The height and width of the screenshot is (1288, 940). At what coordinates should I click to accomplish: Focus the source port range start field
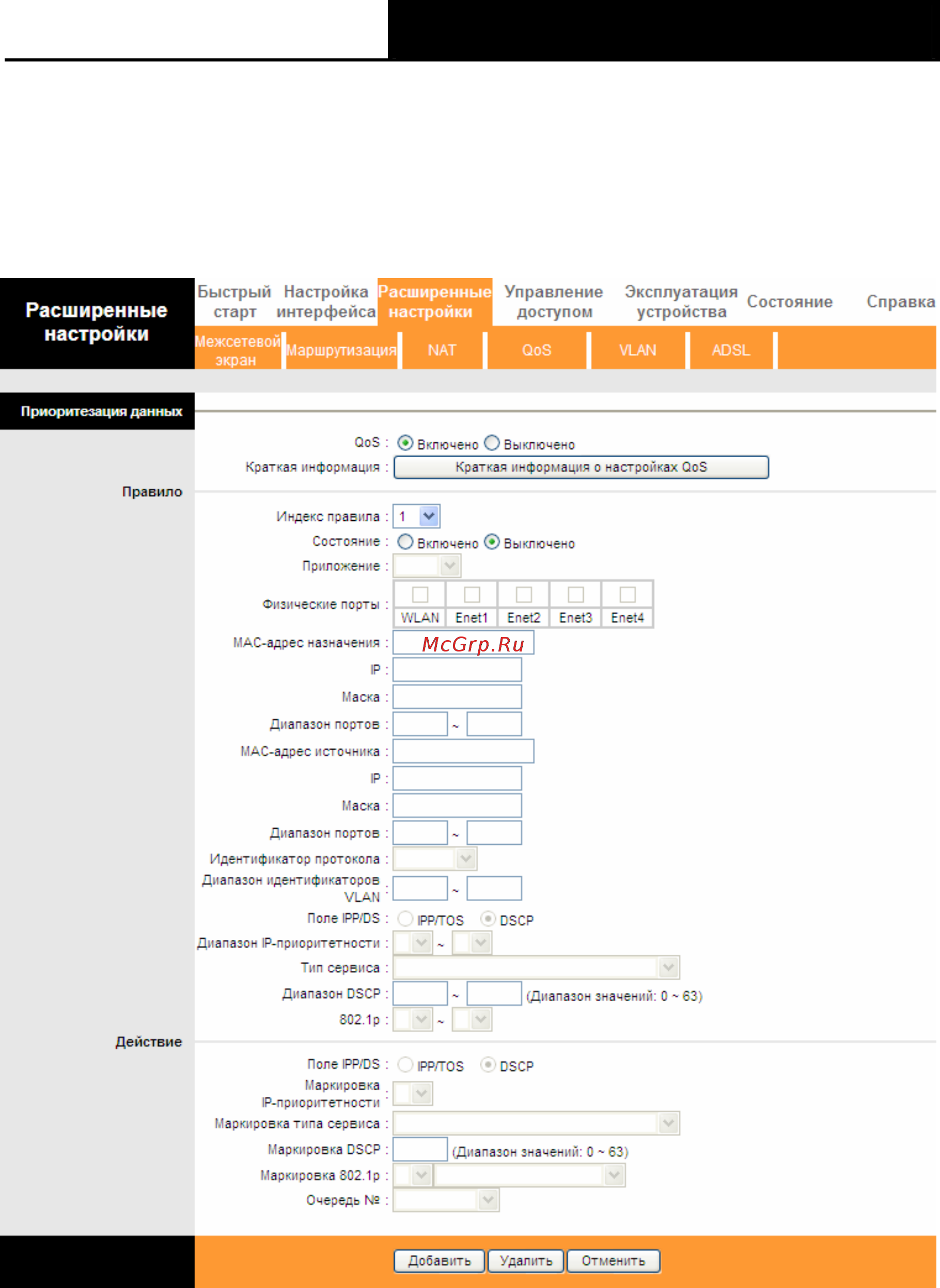[420, 833]
